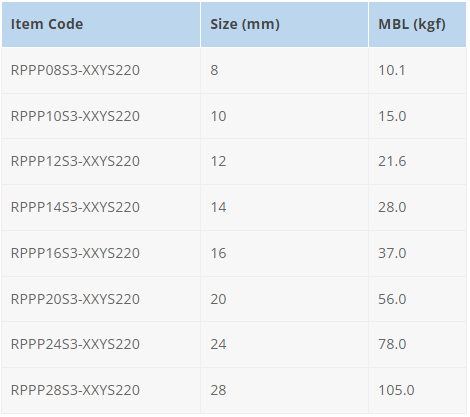This screenshot has height=417, width=470.
Task: Select item code RPPP24S3-XXYS220
Action: click(75, 344)
